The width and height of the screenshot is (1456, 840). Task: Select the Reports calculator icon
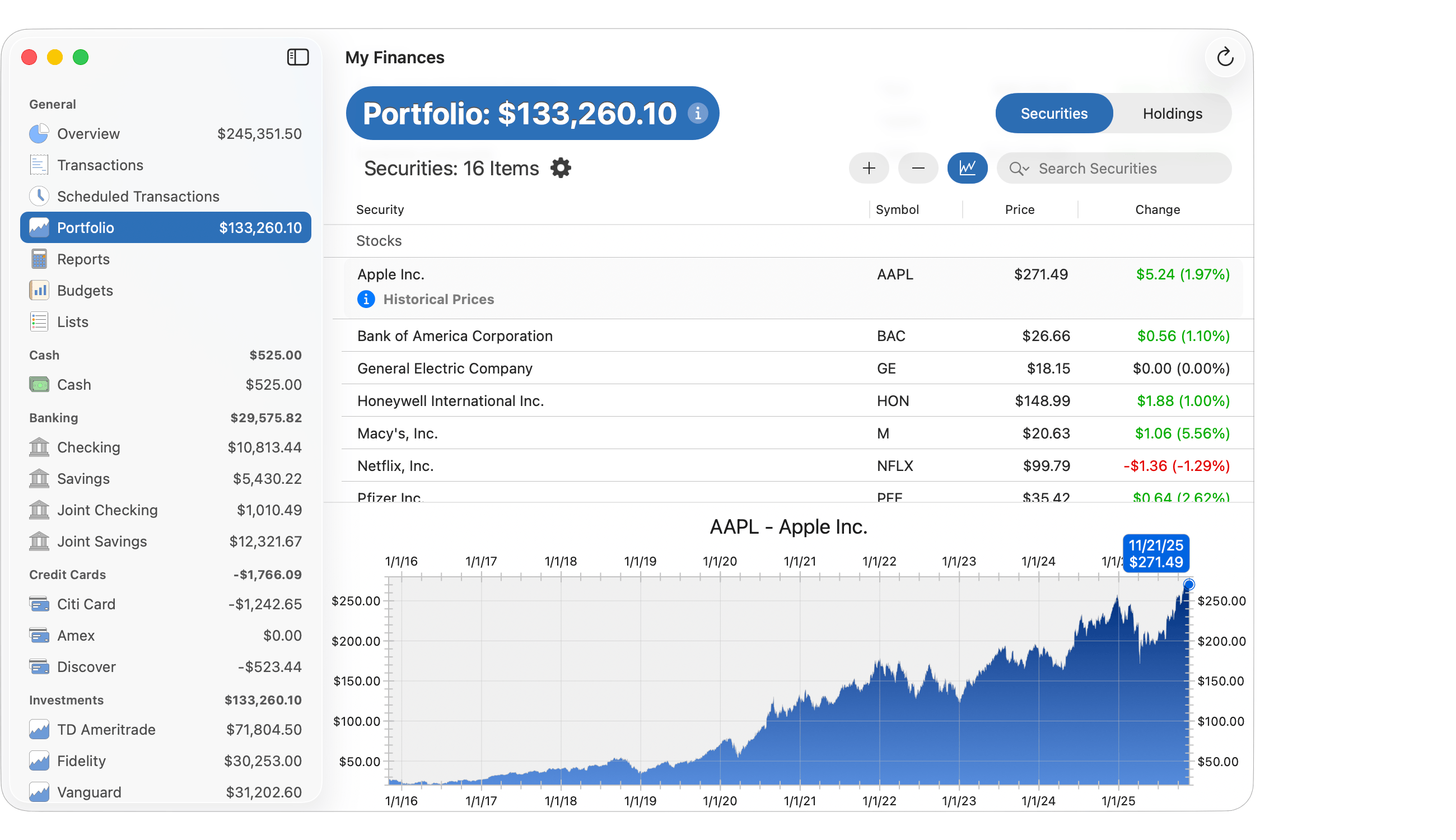click(x=39, y=259)
